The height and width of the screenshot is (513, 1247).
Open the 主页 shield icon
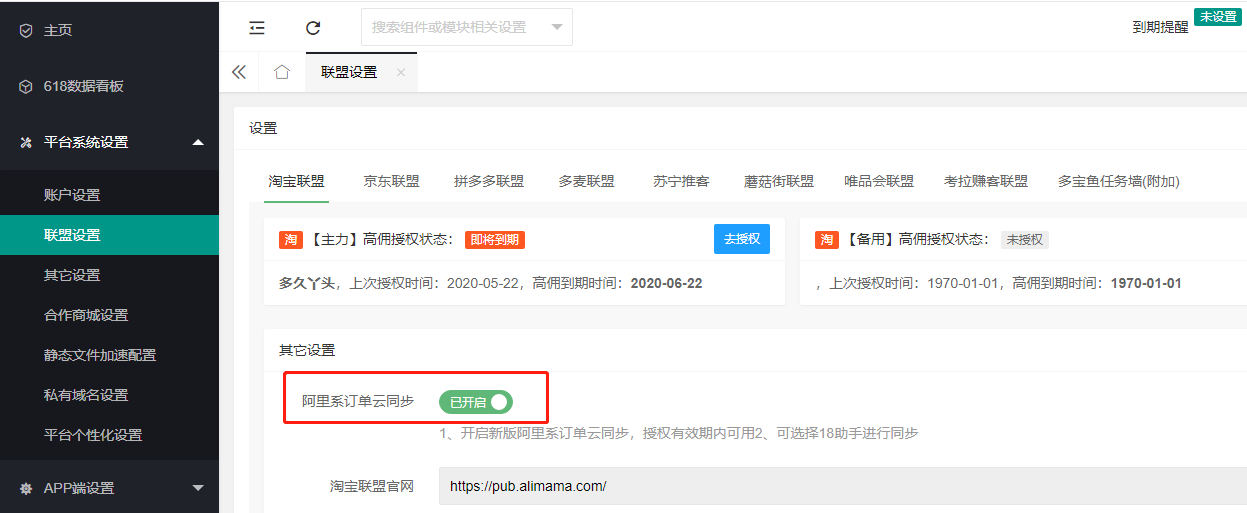(x=26, y=30)
